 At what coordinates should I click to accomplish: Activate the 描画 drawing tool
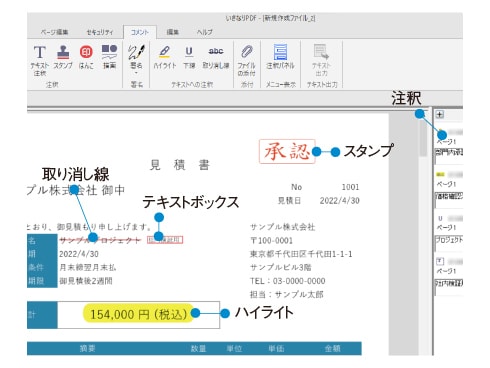tap(109, 57)
